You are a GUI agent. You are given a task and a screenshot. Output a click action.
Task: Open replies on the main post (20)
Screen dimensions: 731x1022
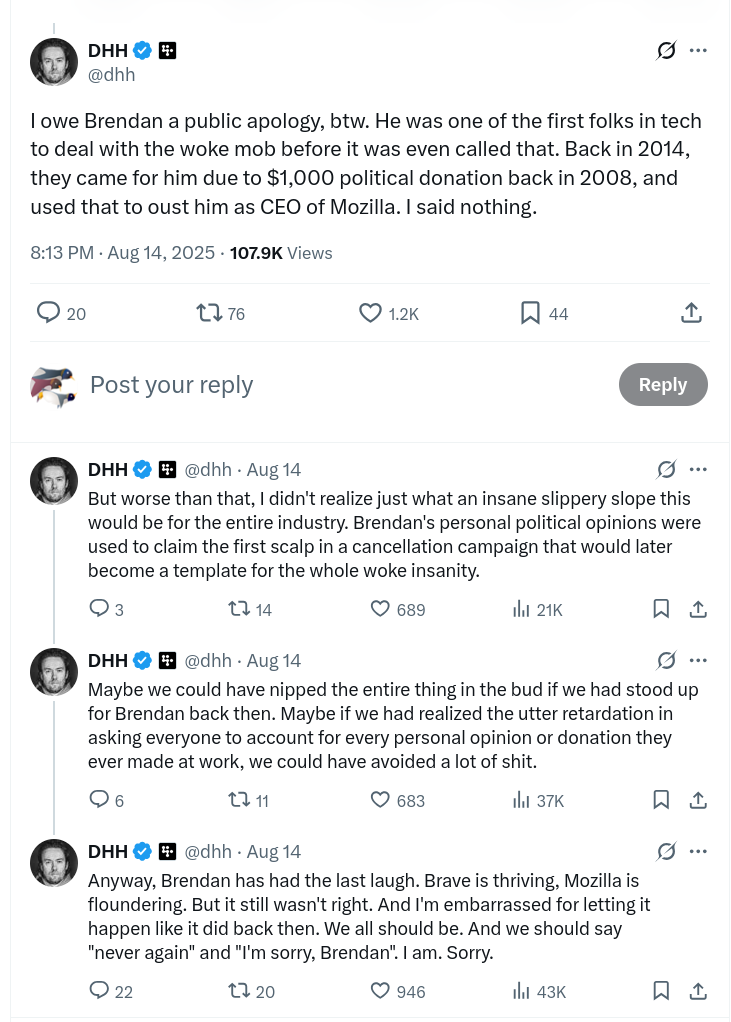pos(48,313)
